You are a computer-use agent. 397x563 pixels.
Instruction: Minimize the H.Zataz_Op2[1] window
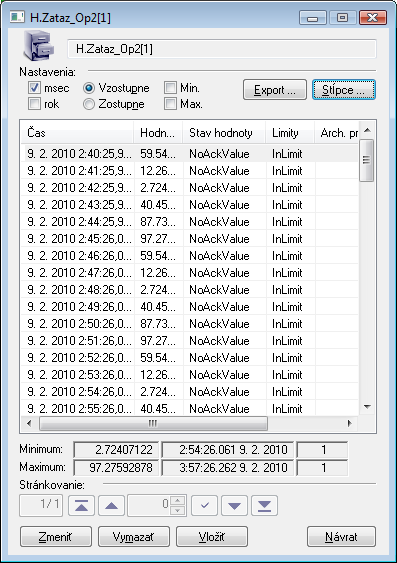313,18
